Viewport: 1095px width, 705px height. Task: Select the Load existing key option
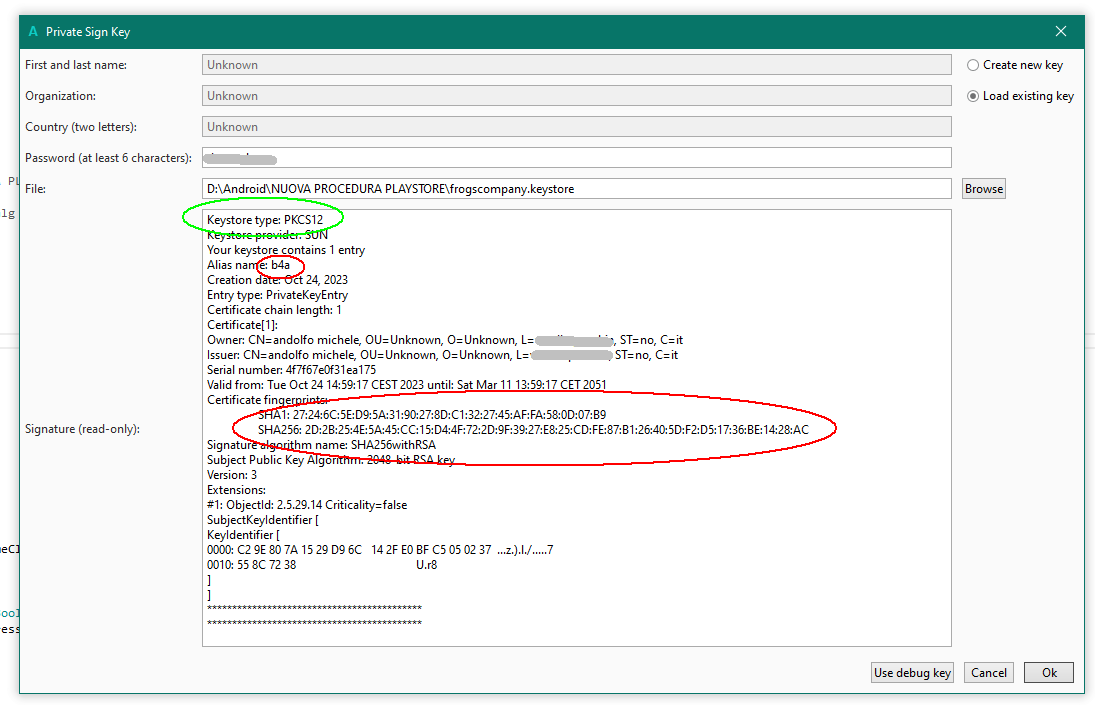[x=1020, y=96]
